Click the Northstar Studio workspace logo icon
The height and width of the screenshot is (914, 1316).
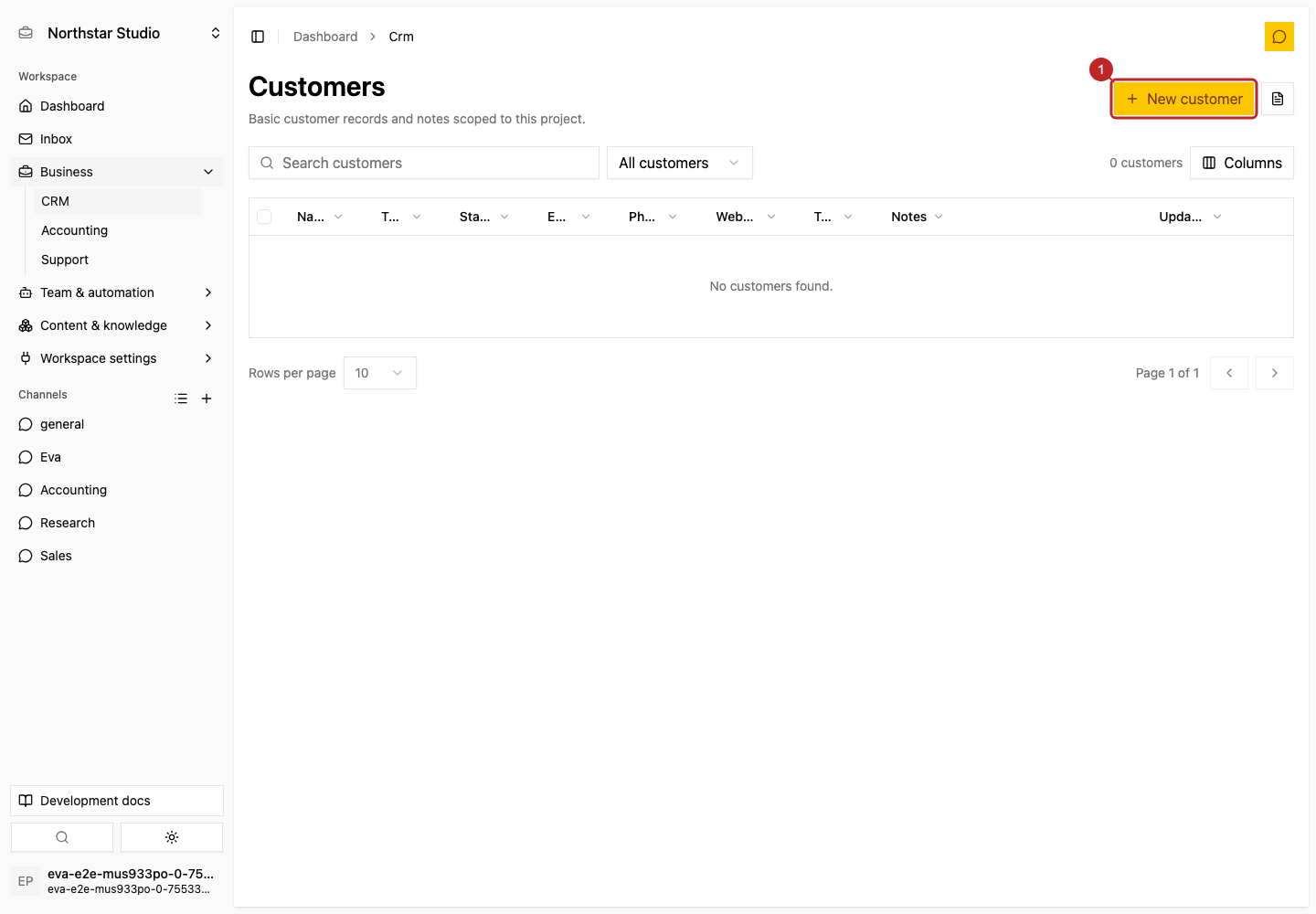pyautogui.click(x=26, y=33)
